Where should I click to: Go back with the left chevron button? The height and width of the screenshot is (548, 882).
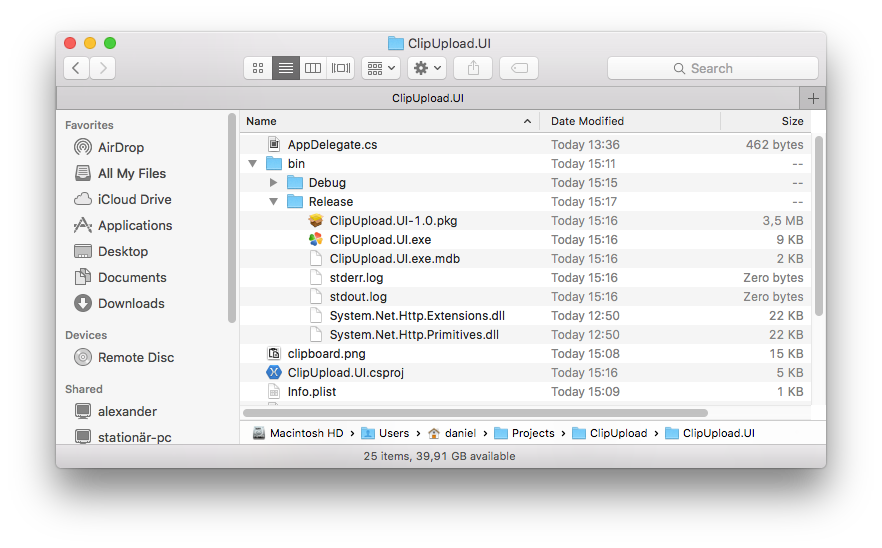point(76,68)
